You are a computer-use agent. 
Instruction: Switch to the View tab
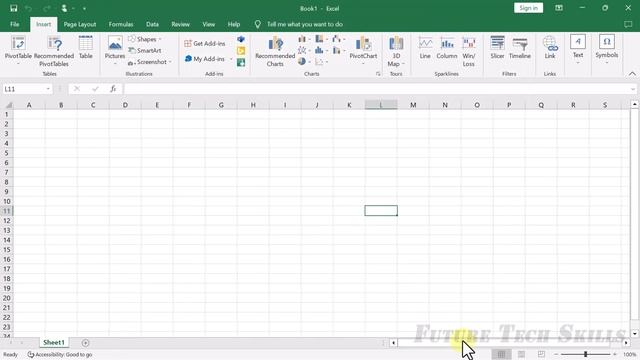[x=209, y=24]
